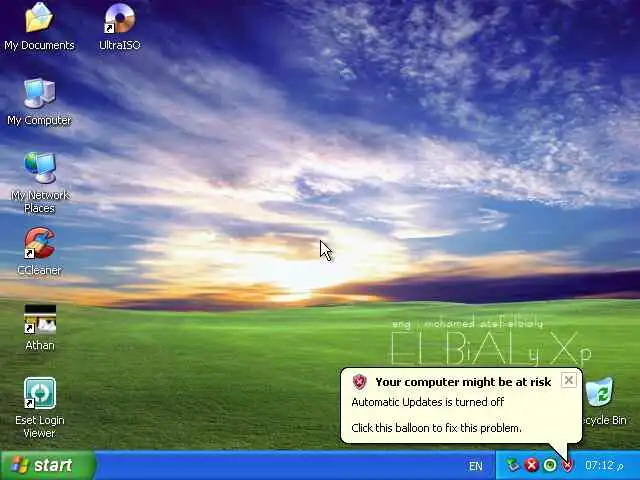Click 'Automatic Updates is turned off' text
Screen dimensions: 640x480
coord(427,402)
